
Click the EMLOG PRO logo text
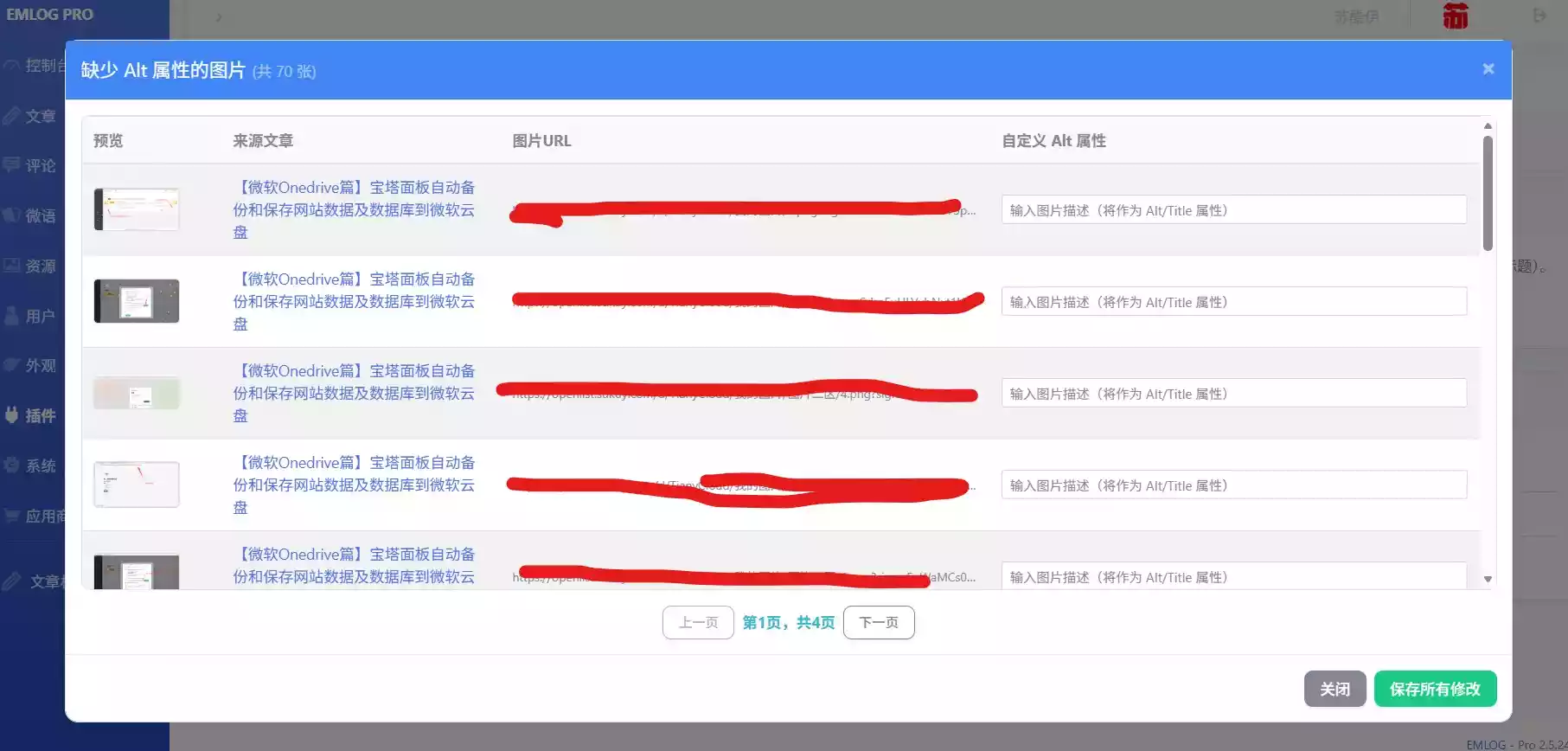(x=50, y=15)
